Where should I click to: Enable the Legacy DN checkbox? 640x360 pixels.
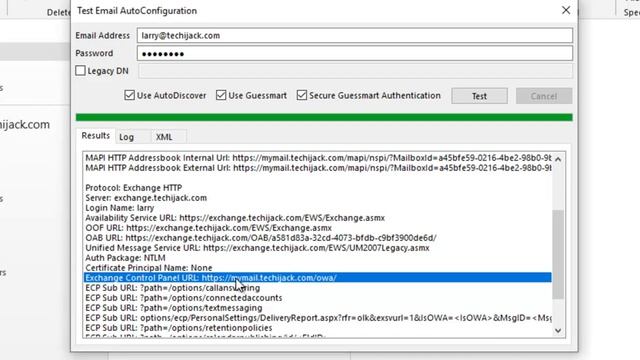[x=80, y=71]
